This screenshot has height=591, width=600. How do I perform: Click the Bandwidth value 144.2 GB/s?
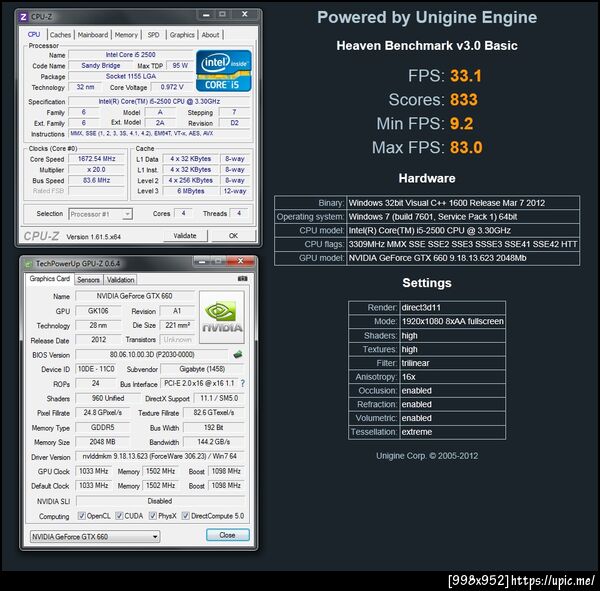coord(214,442)
